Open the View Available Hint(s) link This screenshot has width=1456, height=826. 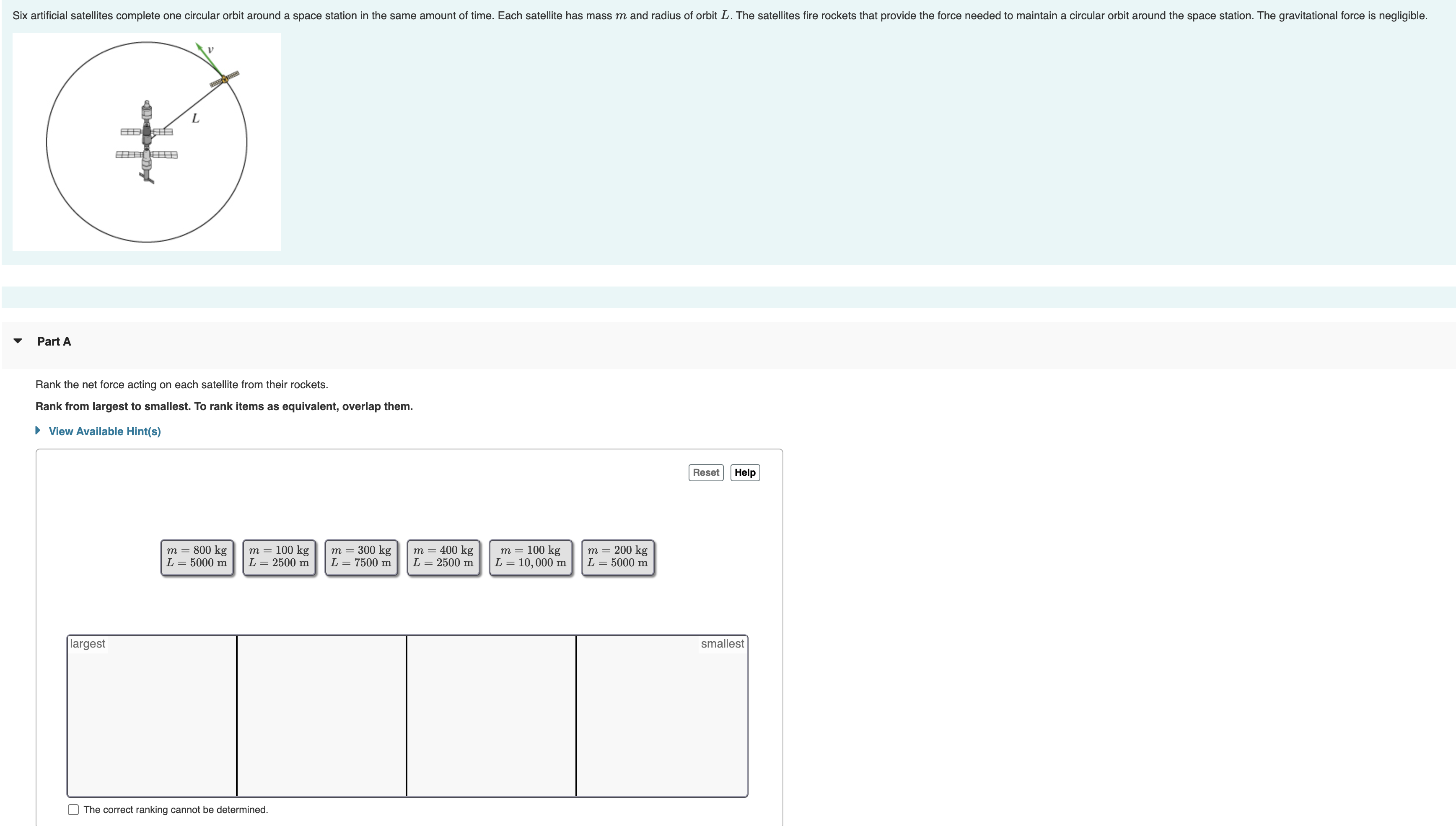pos(104,431)
